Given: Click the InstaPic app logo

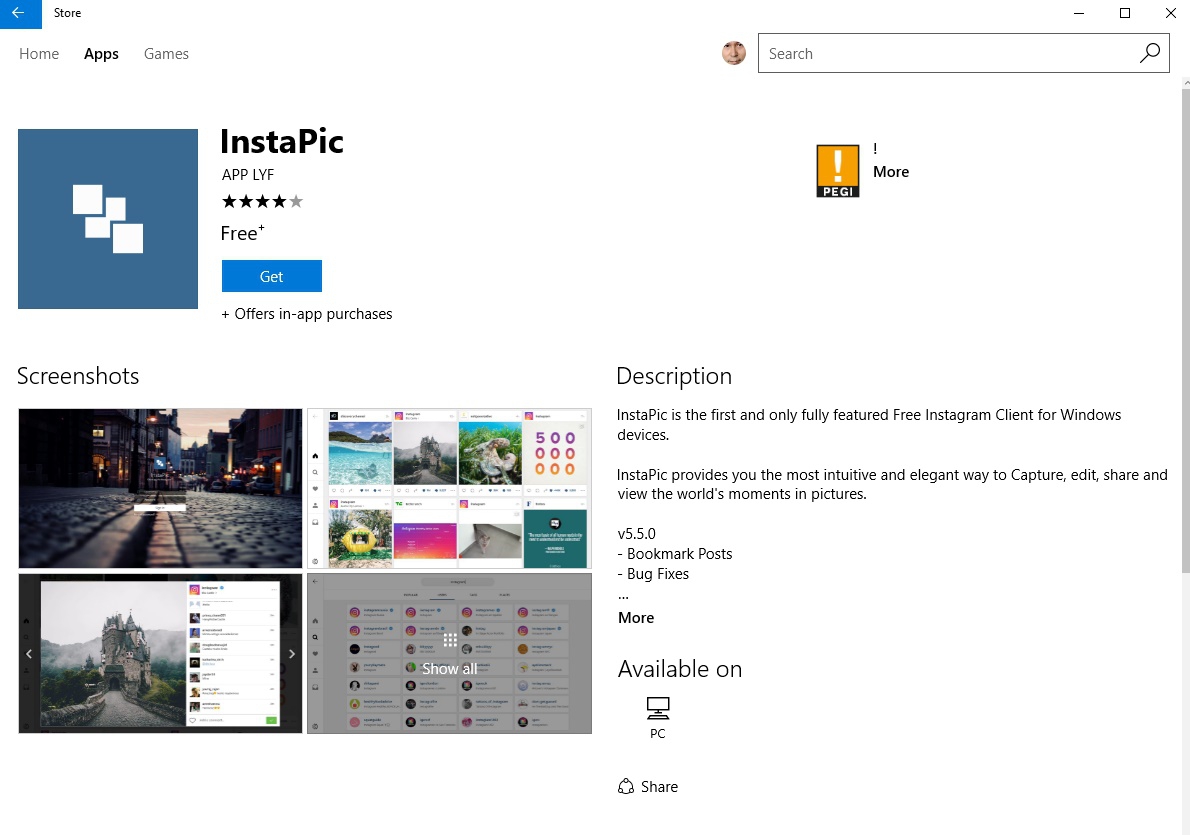Looking at the screenshot, I should pos(108,219).
